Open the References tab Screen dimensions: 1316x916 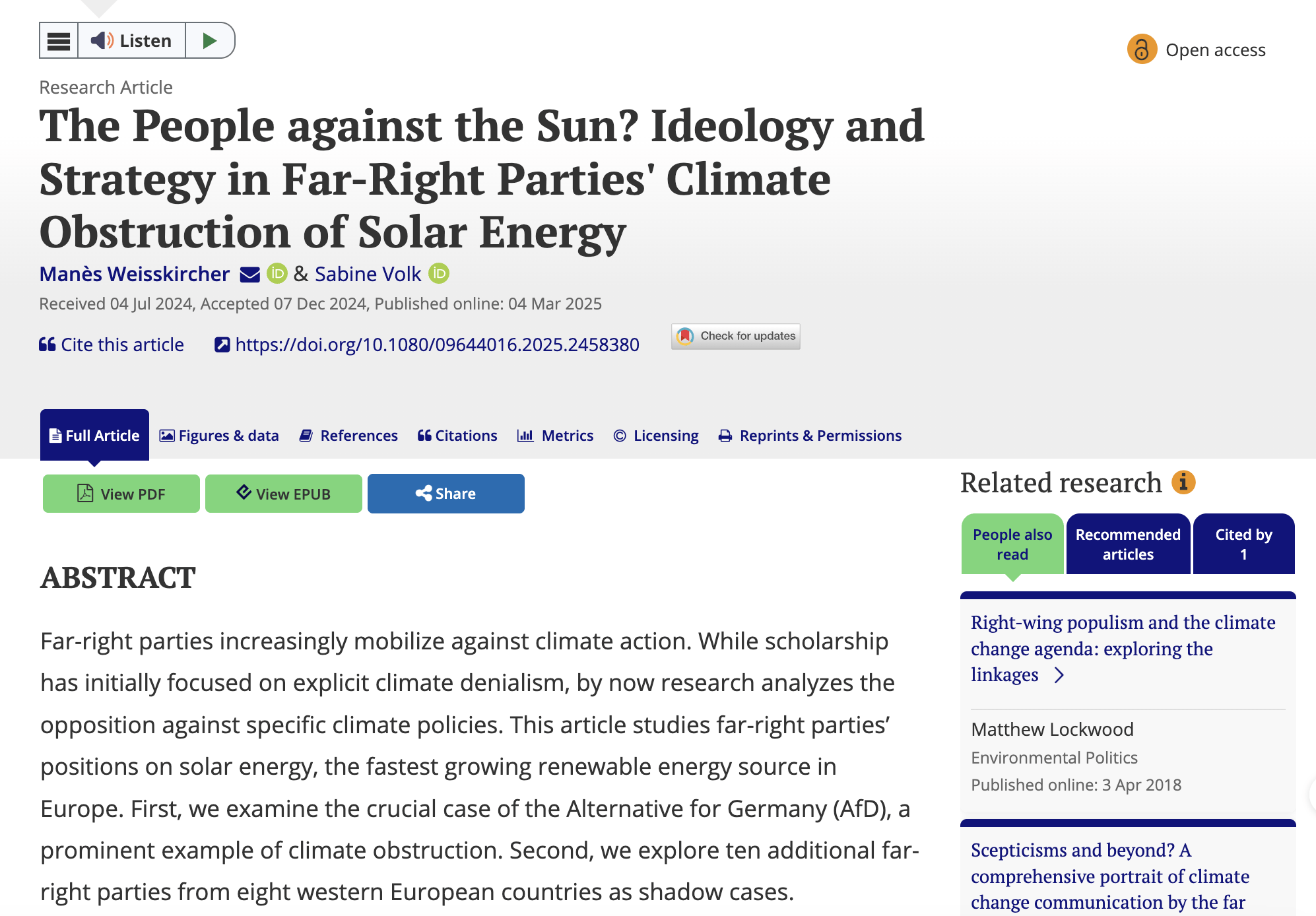(348, 436)
